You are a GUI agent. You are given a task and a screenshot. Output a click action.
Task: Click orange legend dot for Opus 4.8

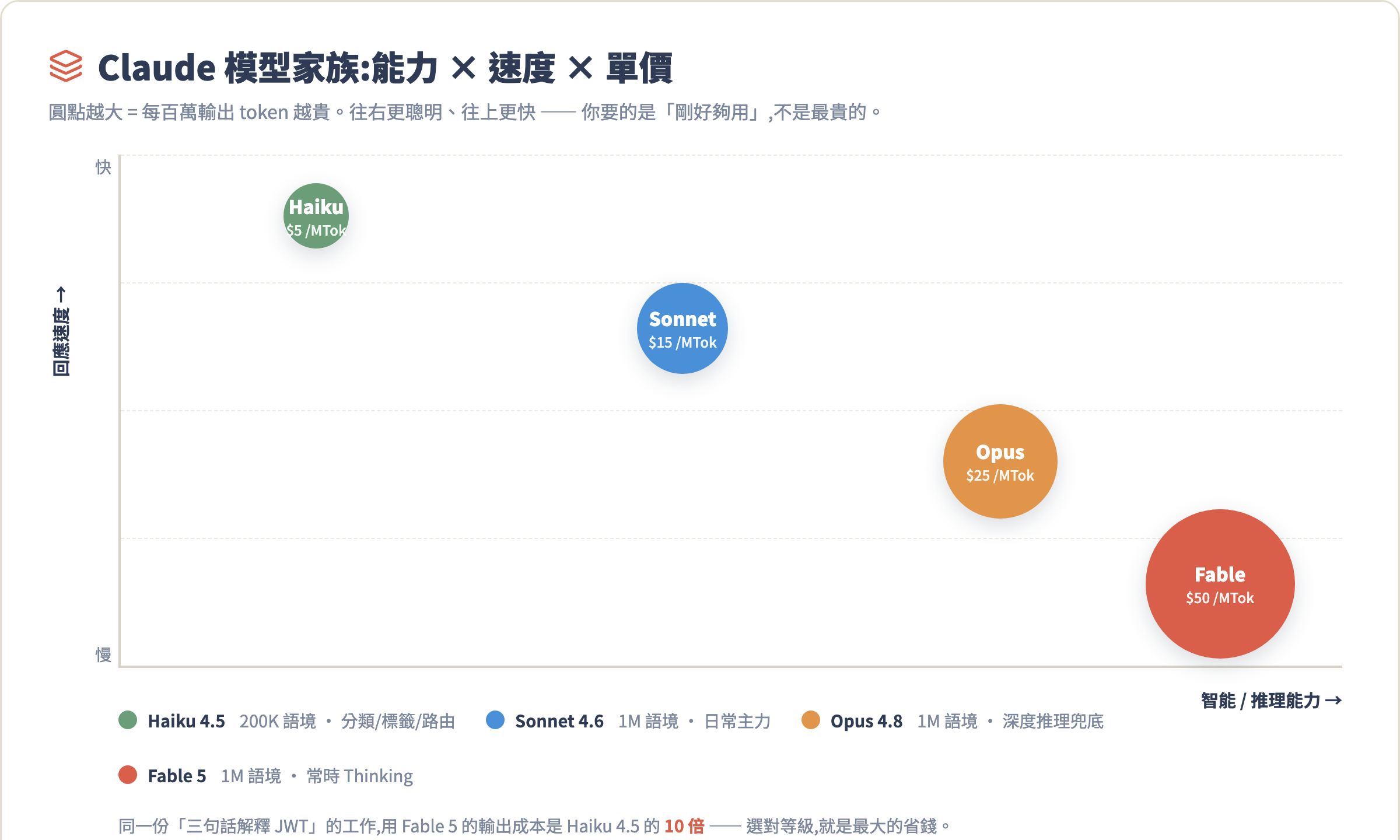point(811,720)
